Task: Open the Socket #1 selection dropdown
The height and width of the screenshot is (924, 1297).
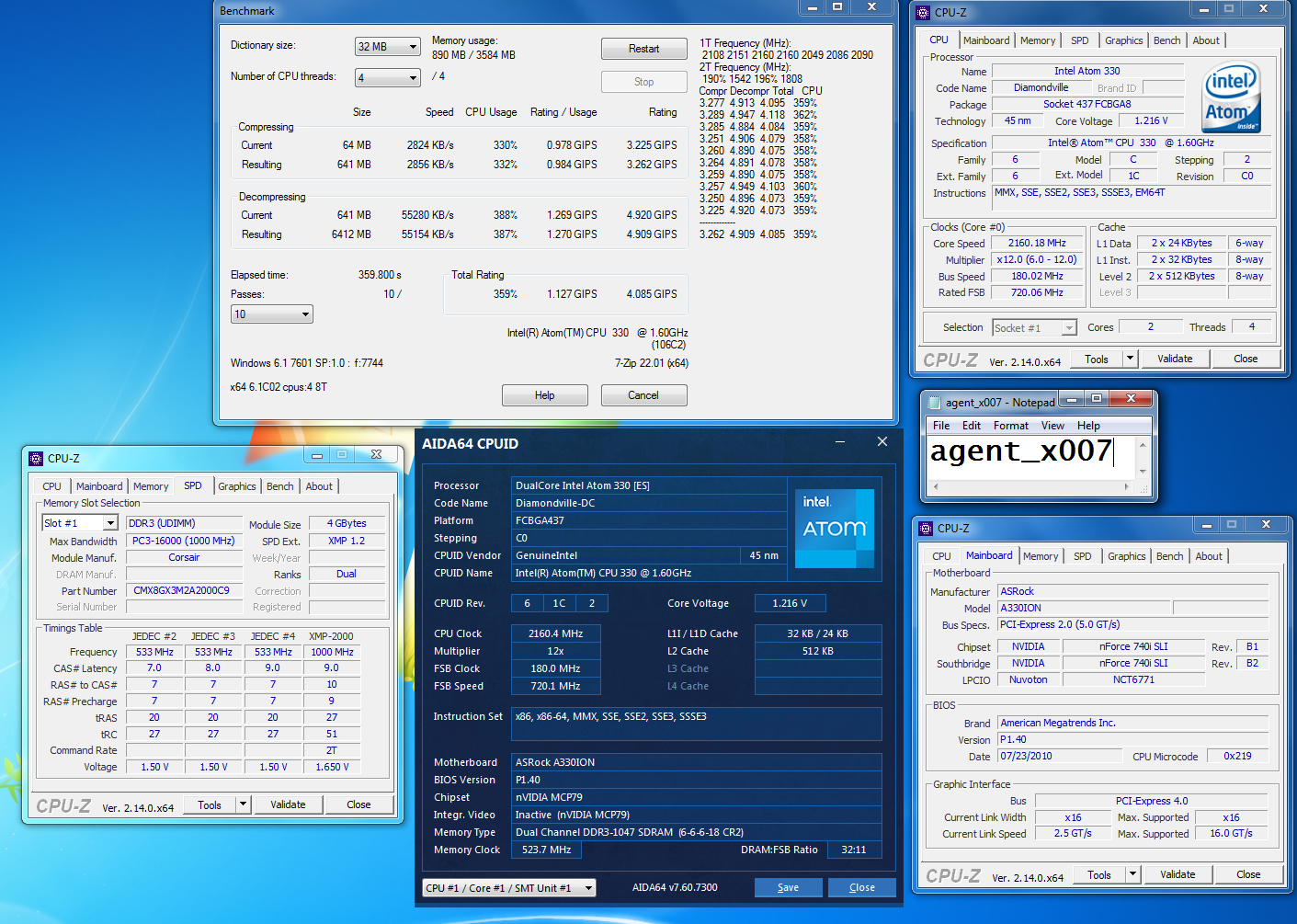Action: 1034,328
